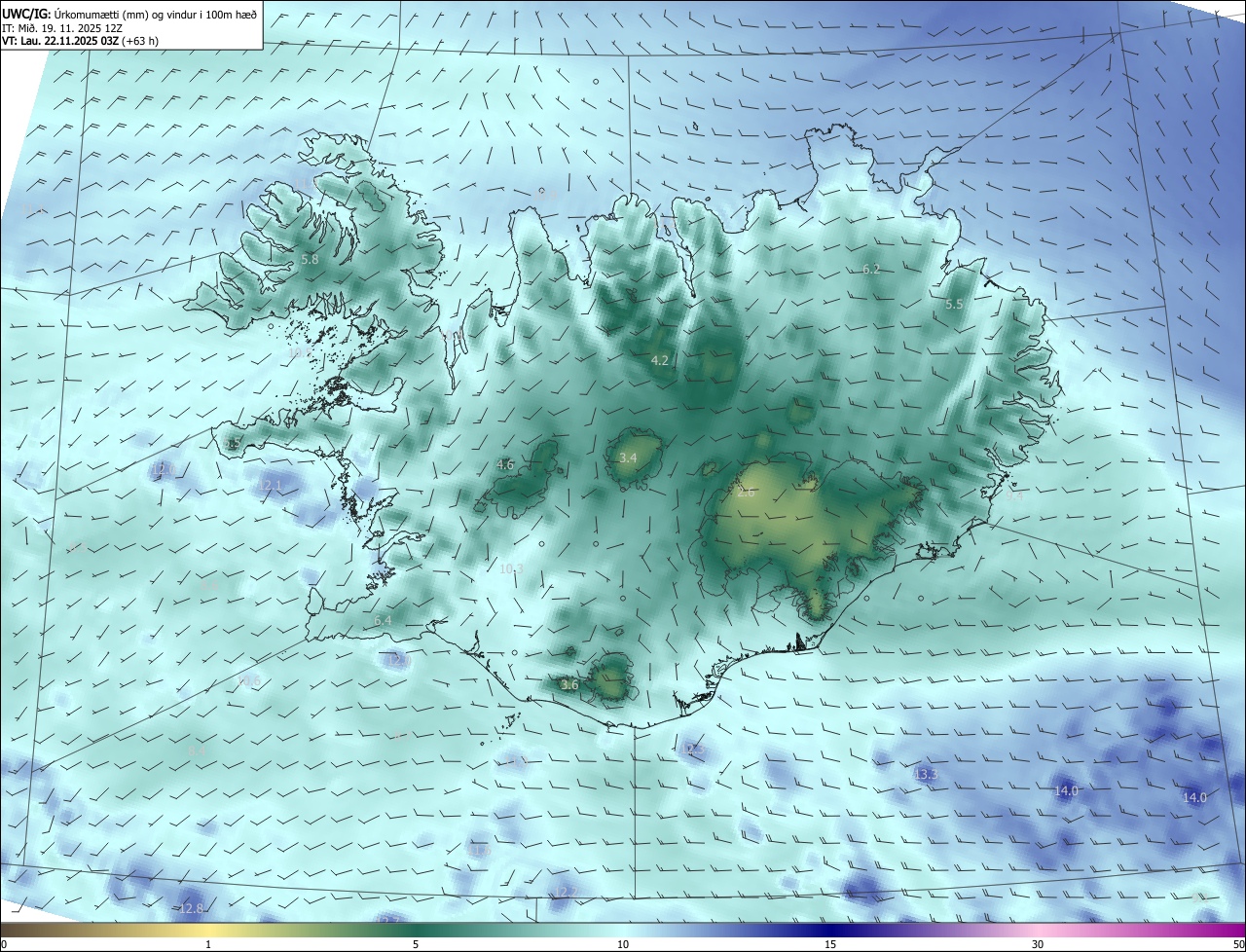Click the 6.4 value on the Reykjanes peninsula
The image size is (1246, 952).
(x=383, y=620)
